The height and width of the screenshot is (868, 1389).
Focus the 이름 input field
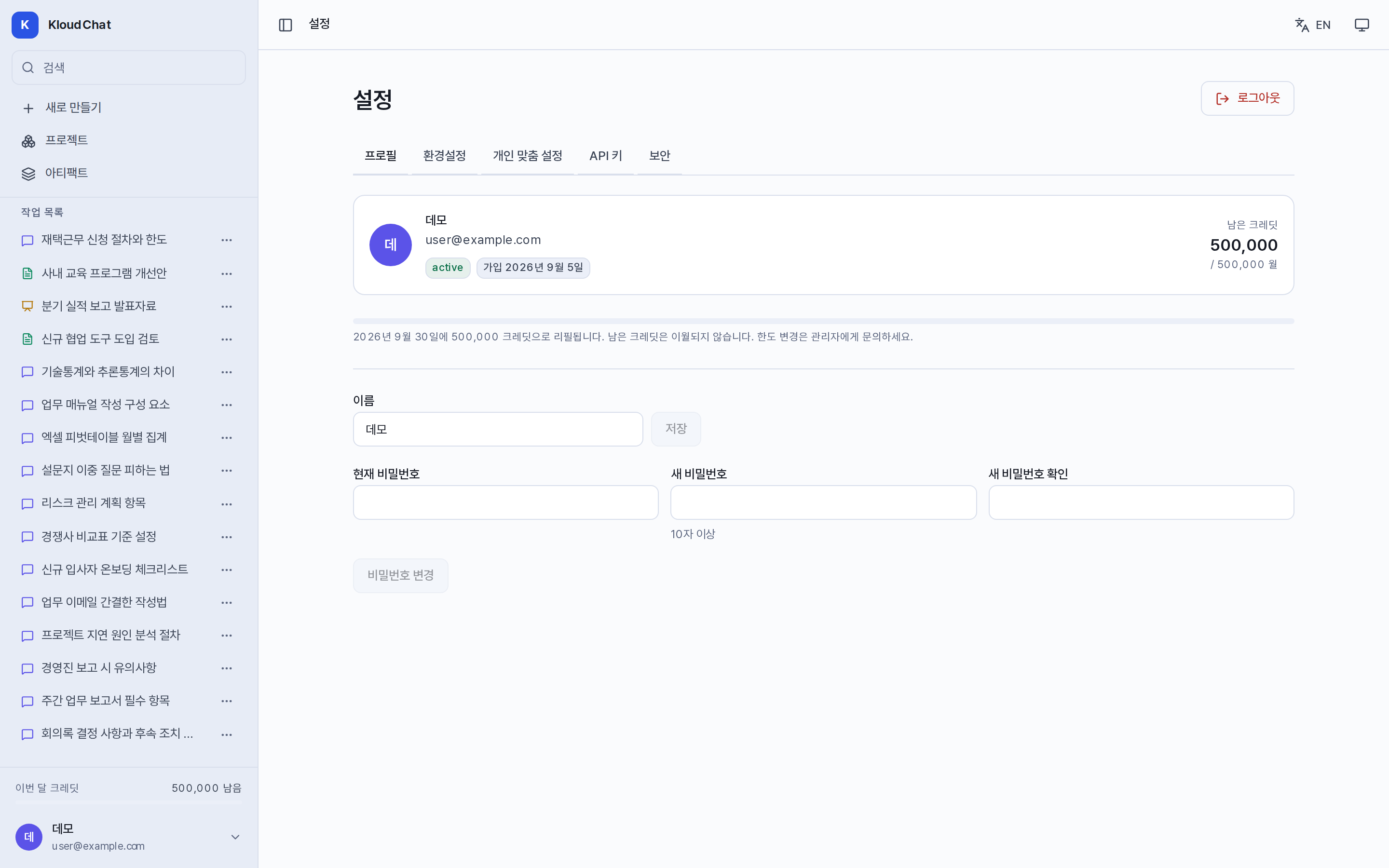point(498,429)
